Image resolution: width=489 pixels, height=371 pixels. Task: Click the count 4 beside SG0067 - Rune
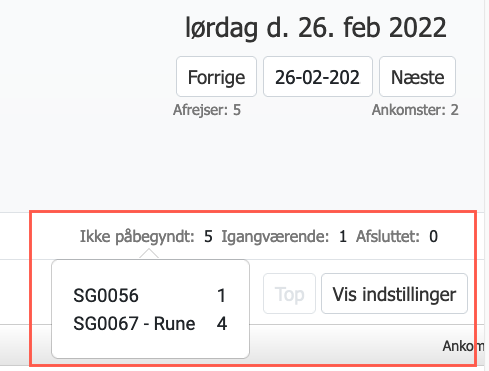222,324
